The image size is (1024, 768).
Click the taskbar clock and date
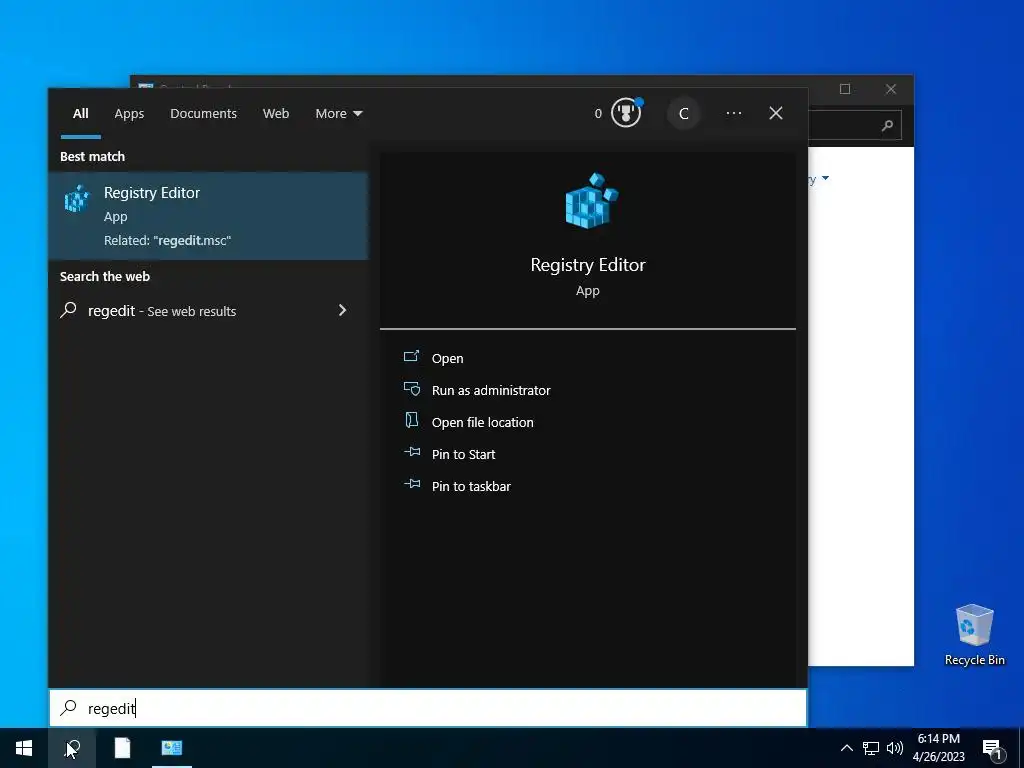pyautogui.click(x=938, y=748)
